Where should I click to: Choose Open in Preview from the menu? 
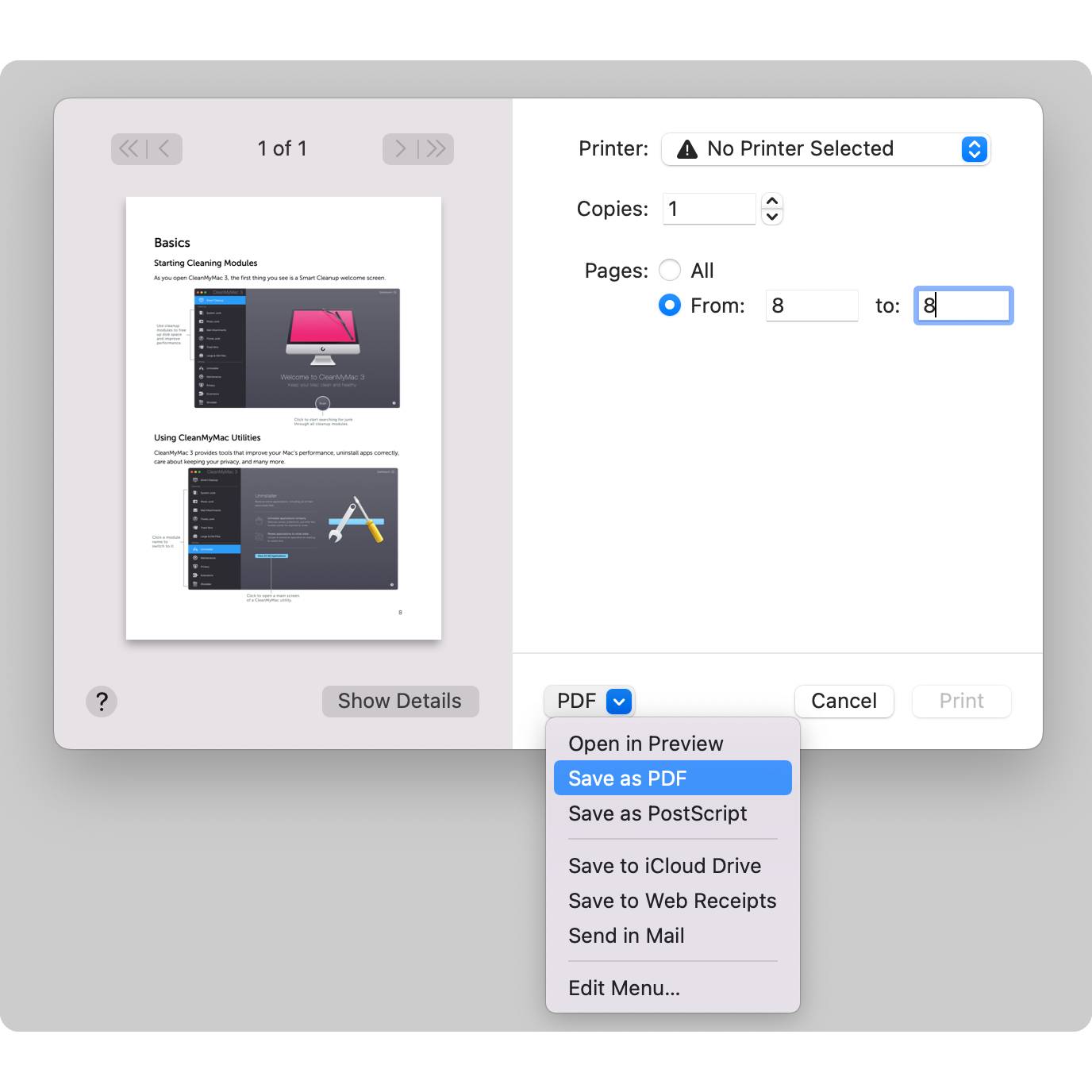[645, 743]
